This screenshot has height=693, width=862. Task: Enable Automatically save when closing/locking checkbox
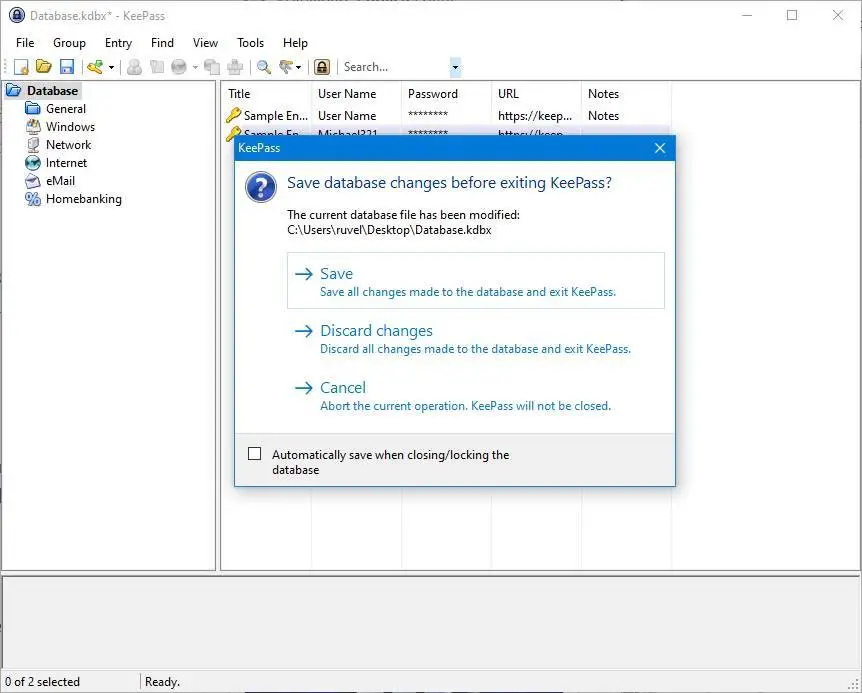tap(255, 454)
